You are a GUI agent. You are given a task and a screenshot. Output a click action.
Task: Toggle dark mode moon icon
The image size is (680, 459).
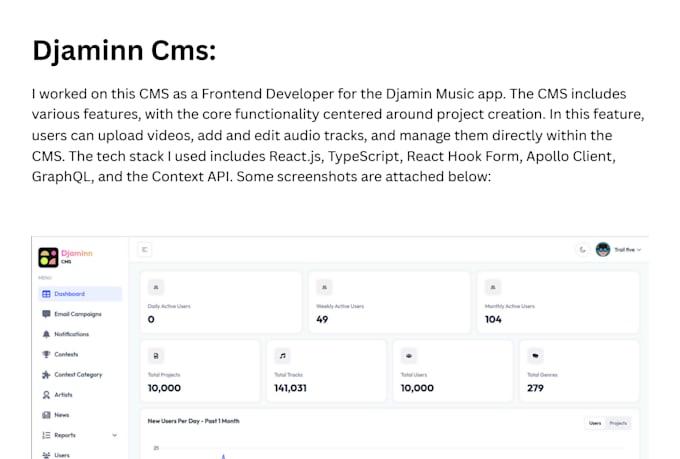582,249
